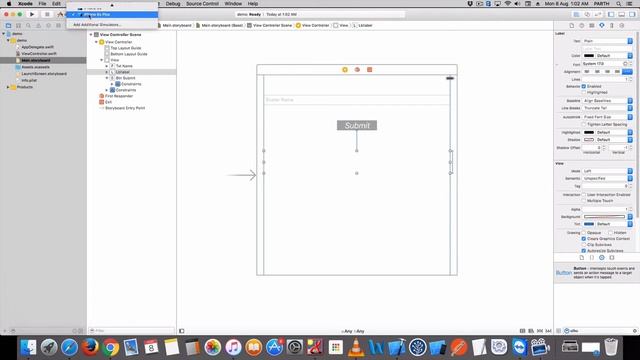Open the Source Control menu
Image resolution: width=640 pixels, height=360 pixels.
[202, 4]
